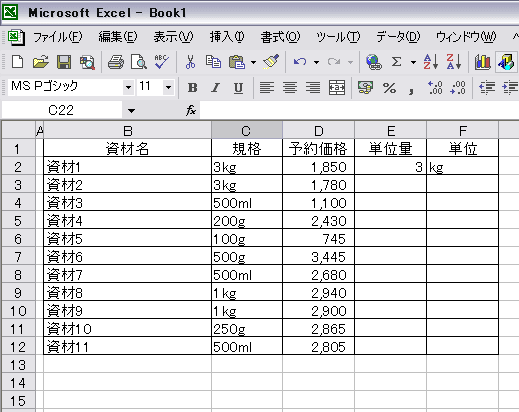Expand the MS Pゴシック font dropdown
The height and width of the screenshot is (412, 519).
pos(128,87)
